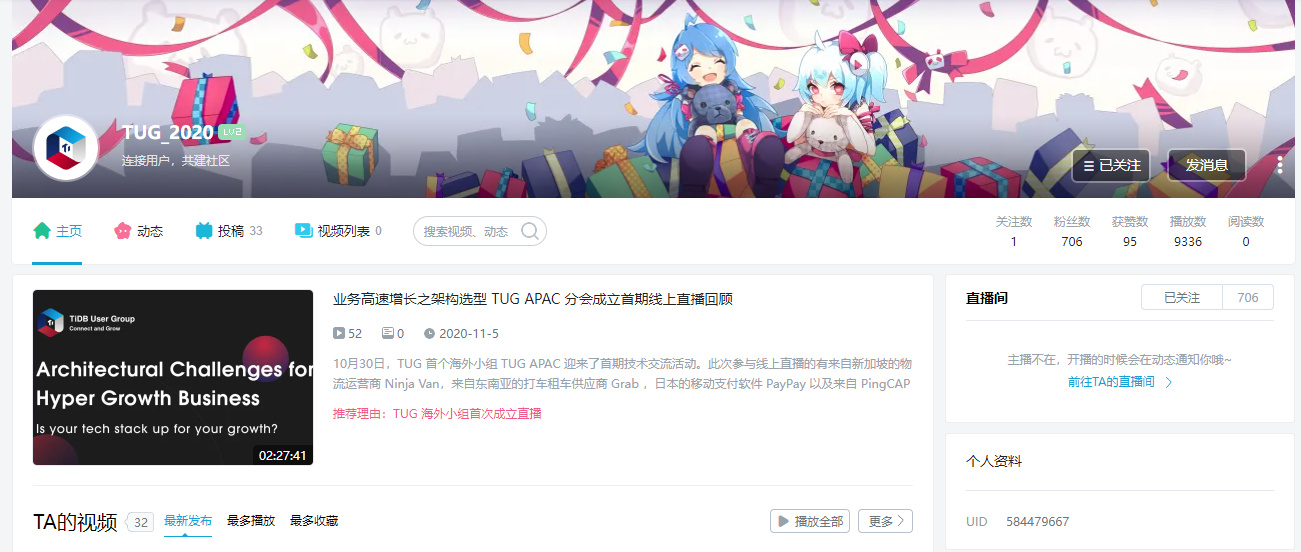Click the LV2 level badge
The height and width of the screenshot is (552, 1301).
(x=232, y=133)
